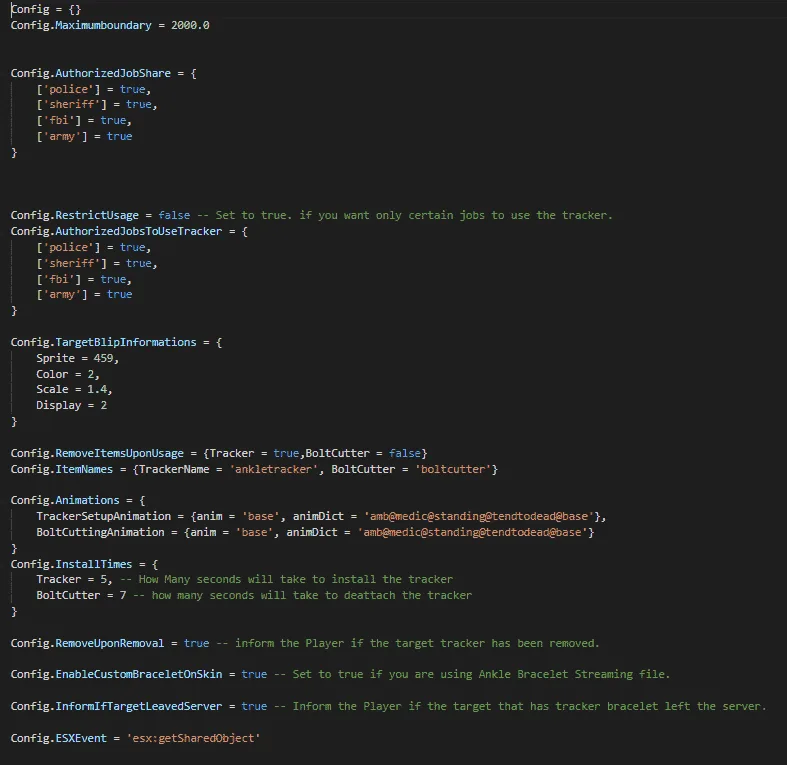Click the Scale value 1.4

click(100, 389)
